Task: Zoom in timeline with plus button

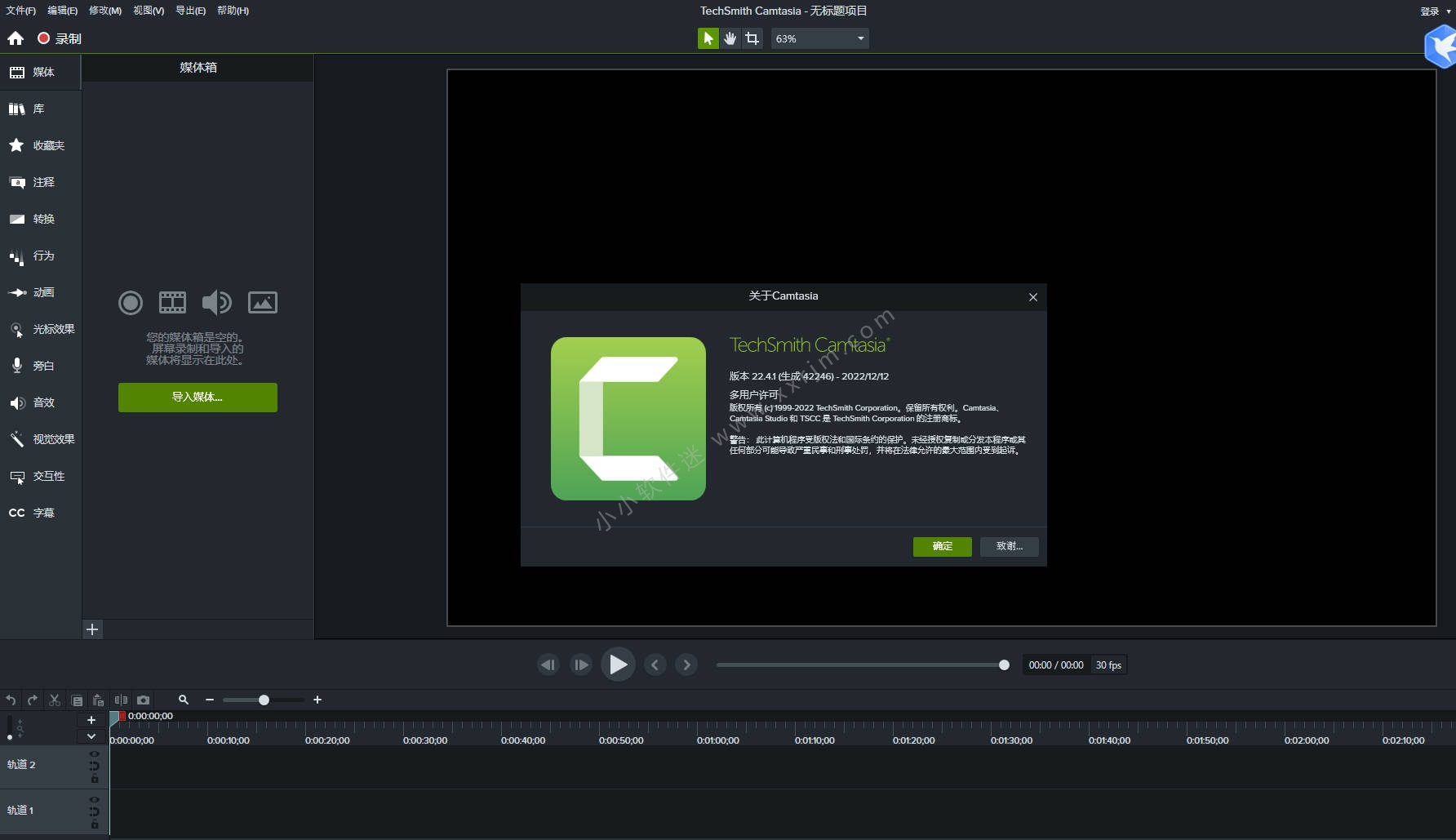Action: point(317,700)
